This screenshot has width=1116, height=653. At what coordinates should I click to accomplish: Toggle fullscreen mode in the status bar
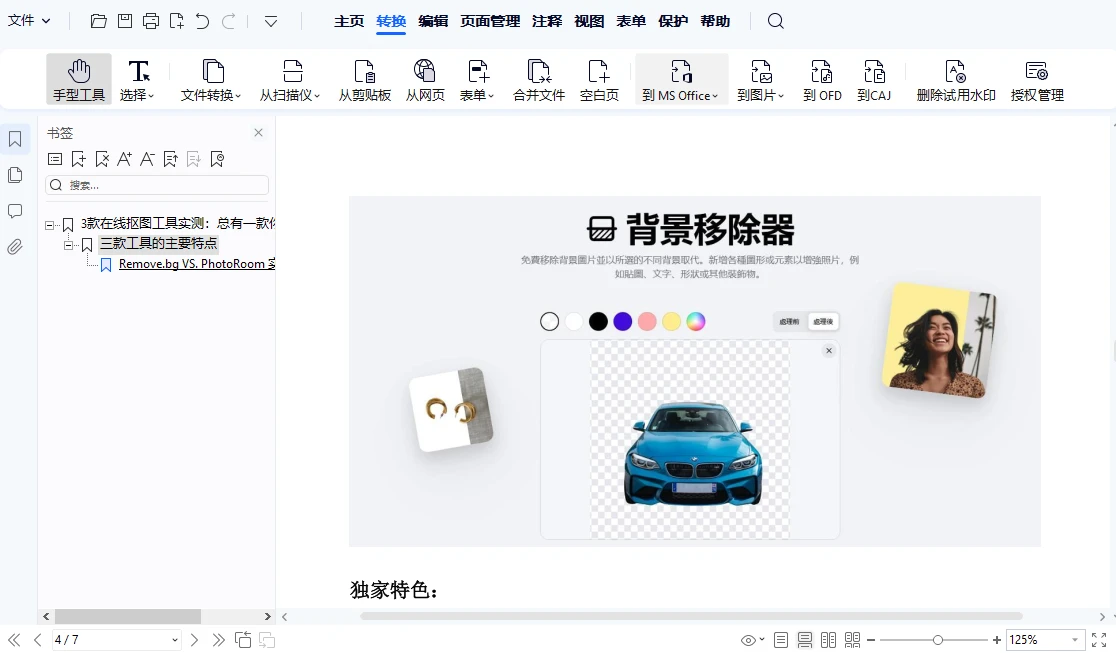1099,640
